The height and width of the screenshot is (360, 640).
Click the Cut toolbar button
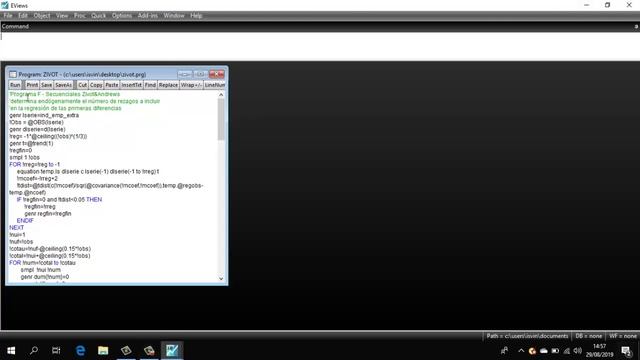(x=82, y=85)
